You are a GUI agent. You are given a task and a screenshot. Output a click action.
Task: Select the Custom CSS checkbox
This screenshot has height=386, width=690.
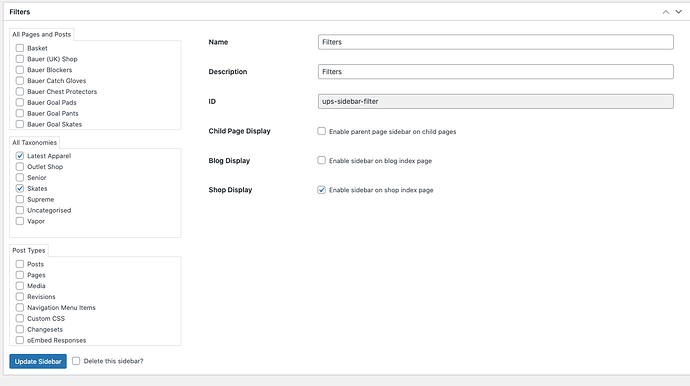[20, 318]
